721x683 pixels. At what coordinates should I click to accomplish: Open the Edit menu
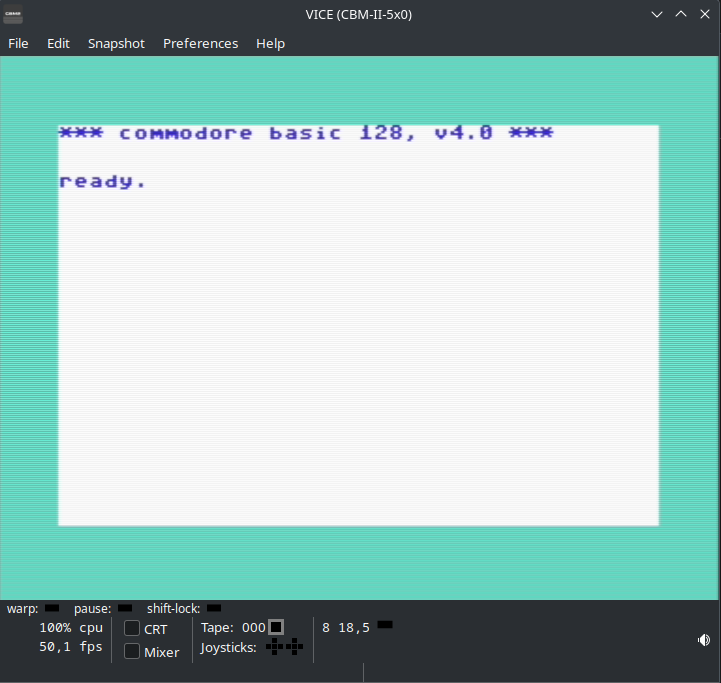point(58,43)
